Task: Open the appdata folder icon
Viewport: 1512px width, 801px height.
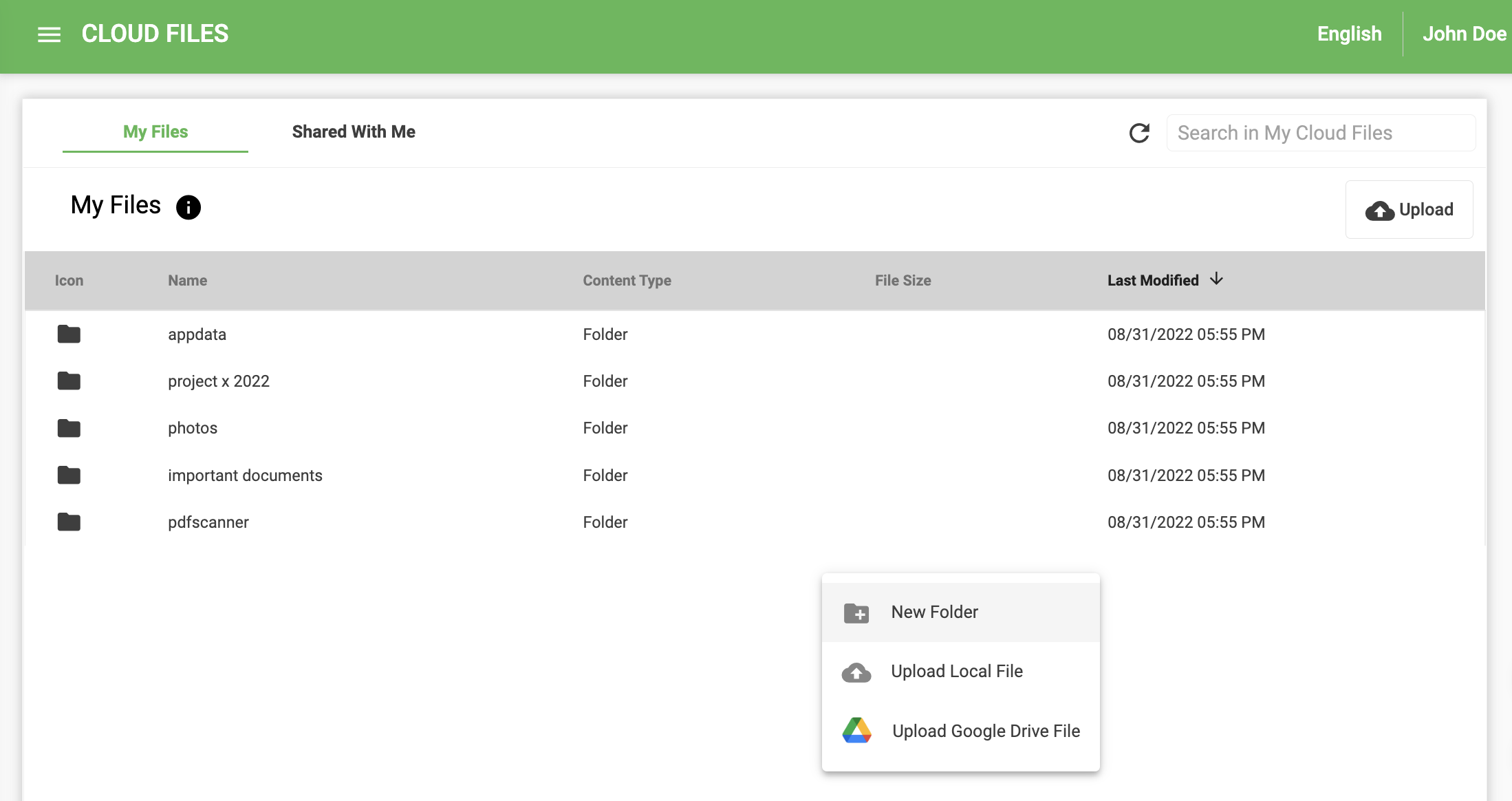Action: click(69, 334)
